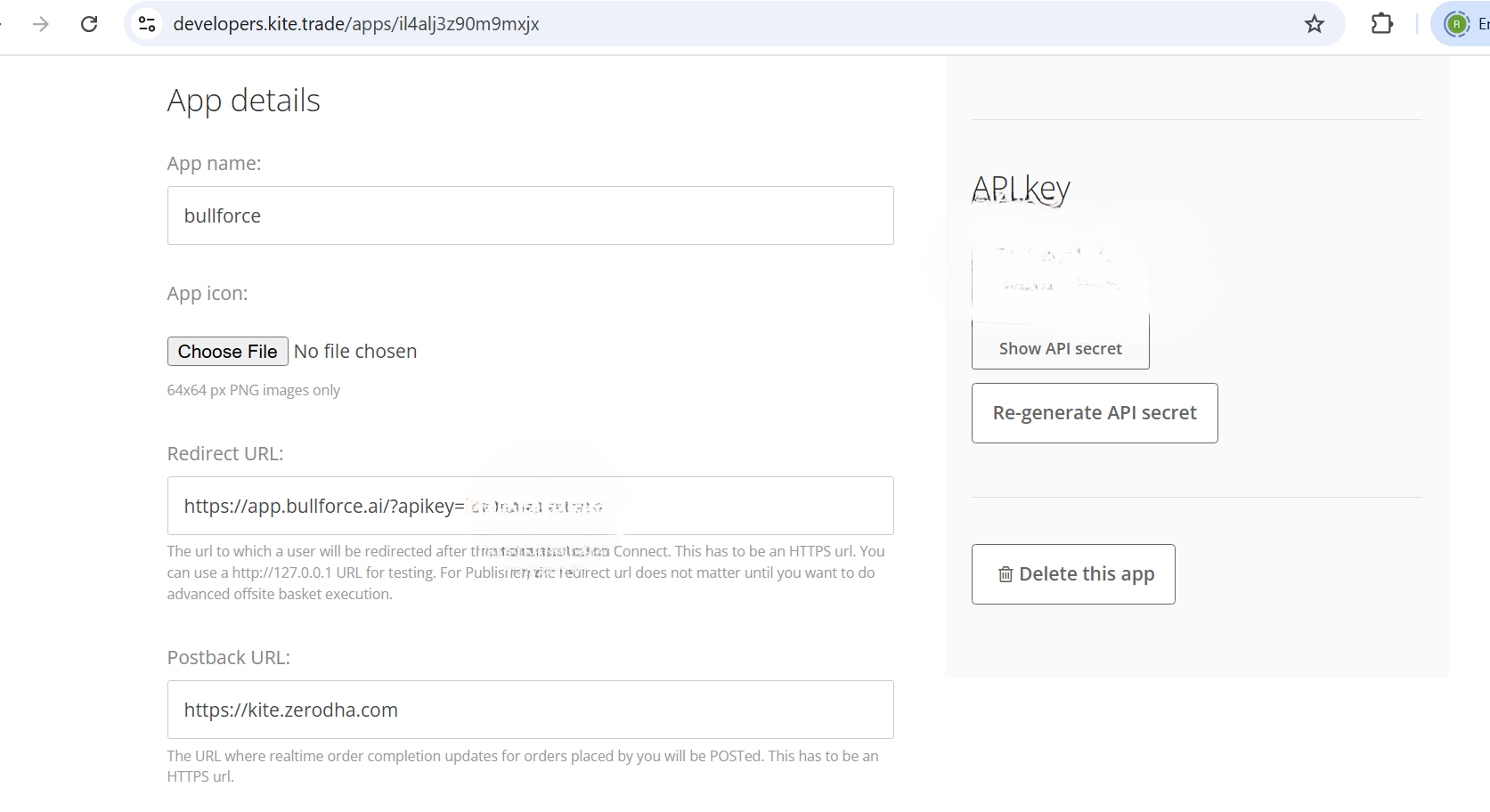Click Re-generate API secret button
Viewport: 1490px width, 812px height.
[1095, 413]
